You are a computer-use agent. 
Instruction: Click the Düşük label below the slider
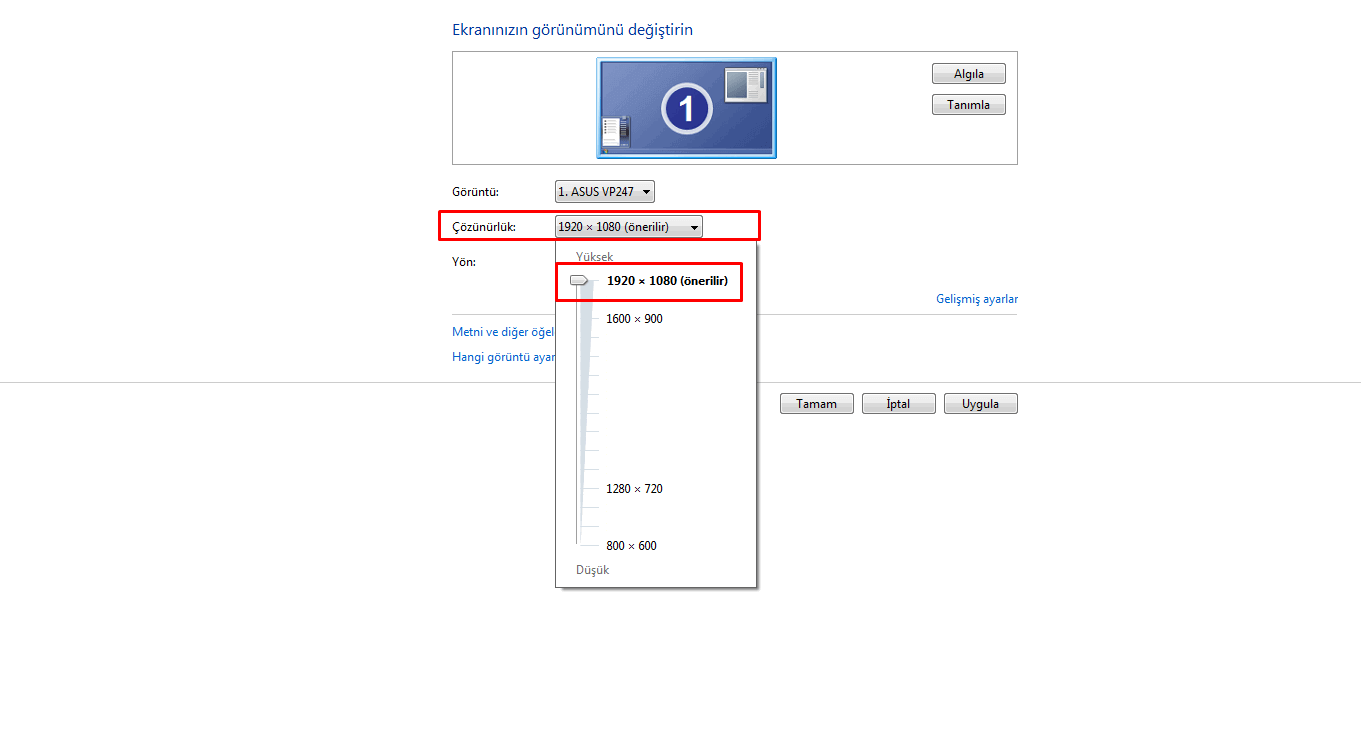click(592, 570)
